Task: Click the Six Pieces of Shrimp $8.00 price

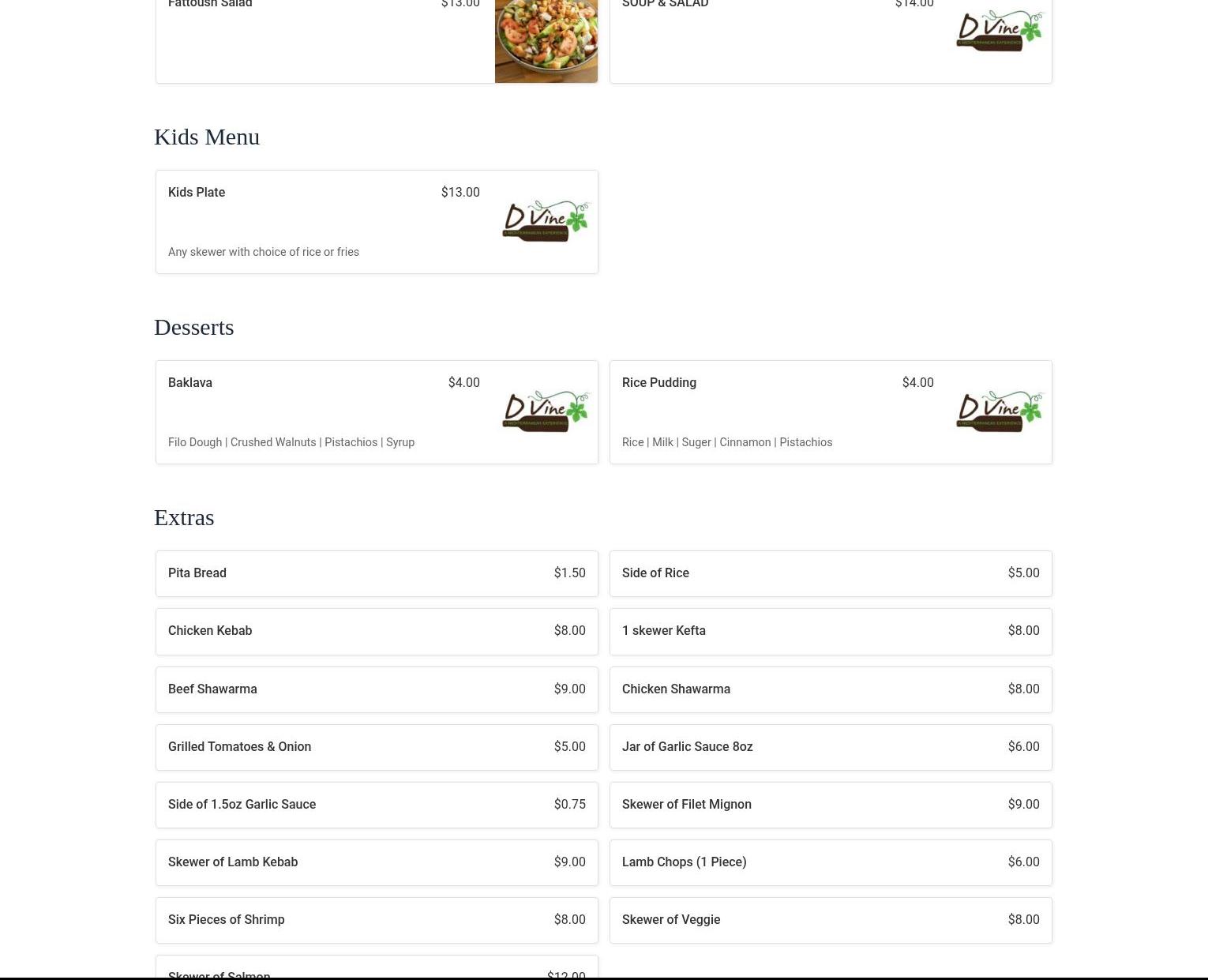Action: coord(570,919)
